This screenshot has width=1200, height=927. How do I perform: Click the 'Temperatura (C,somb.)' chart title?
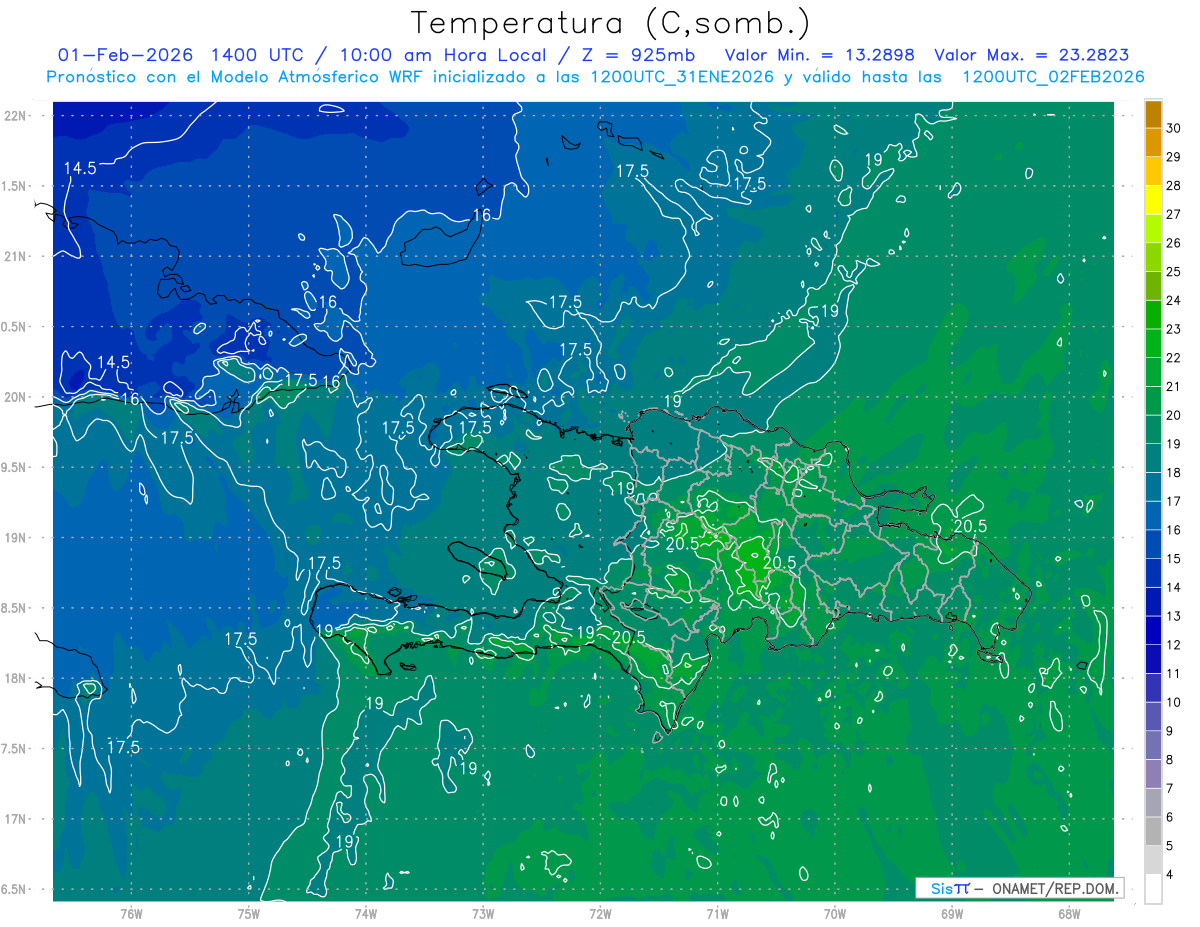(x=611, y=23)
